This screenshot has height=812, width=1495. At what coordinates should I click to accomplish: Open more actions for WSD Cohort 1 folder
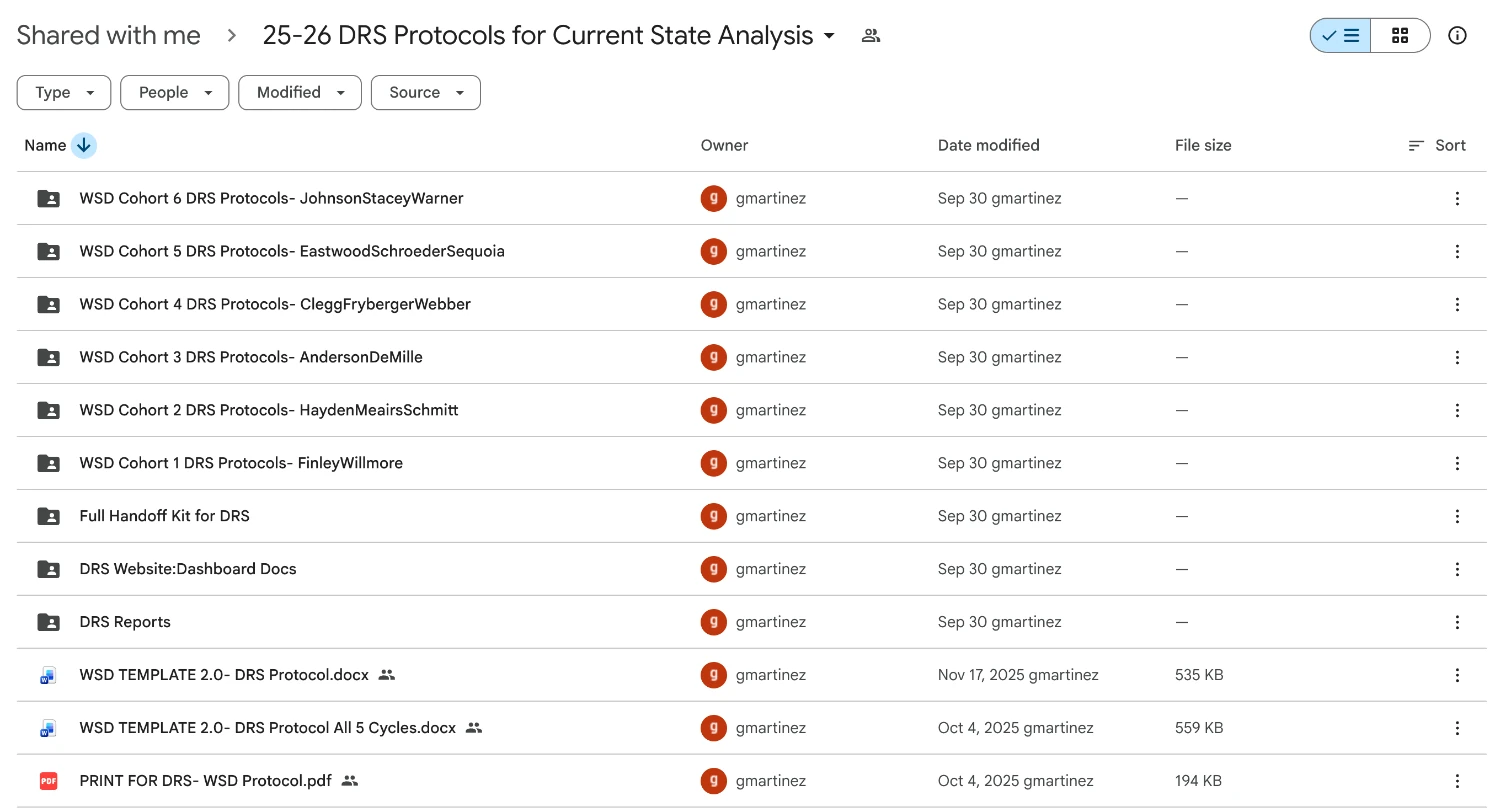click(x=1457, y=463)
